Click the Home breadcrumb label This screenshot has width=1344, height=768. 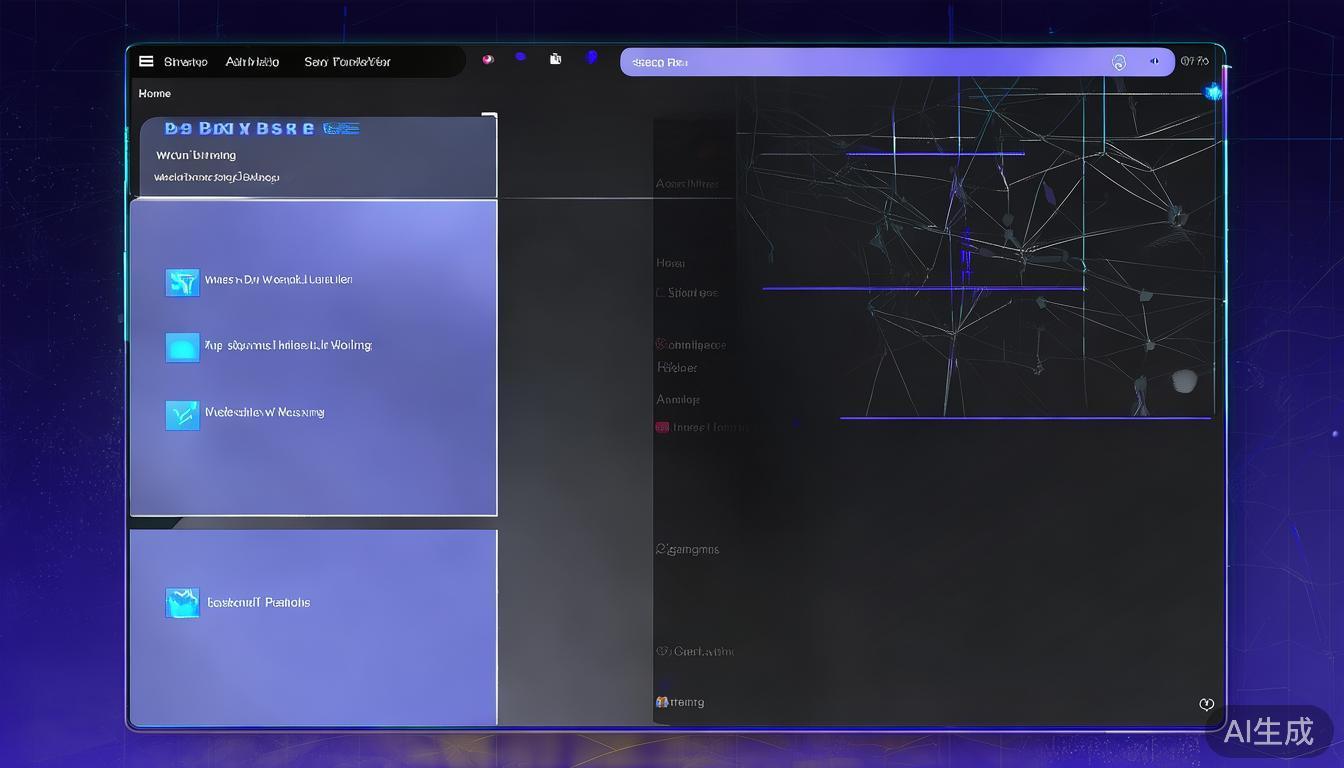coord(155,93)
